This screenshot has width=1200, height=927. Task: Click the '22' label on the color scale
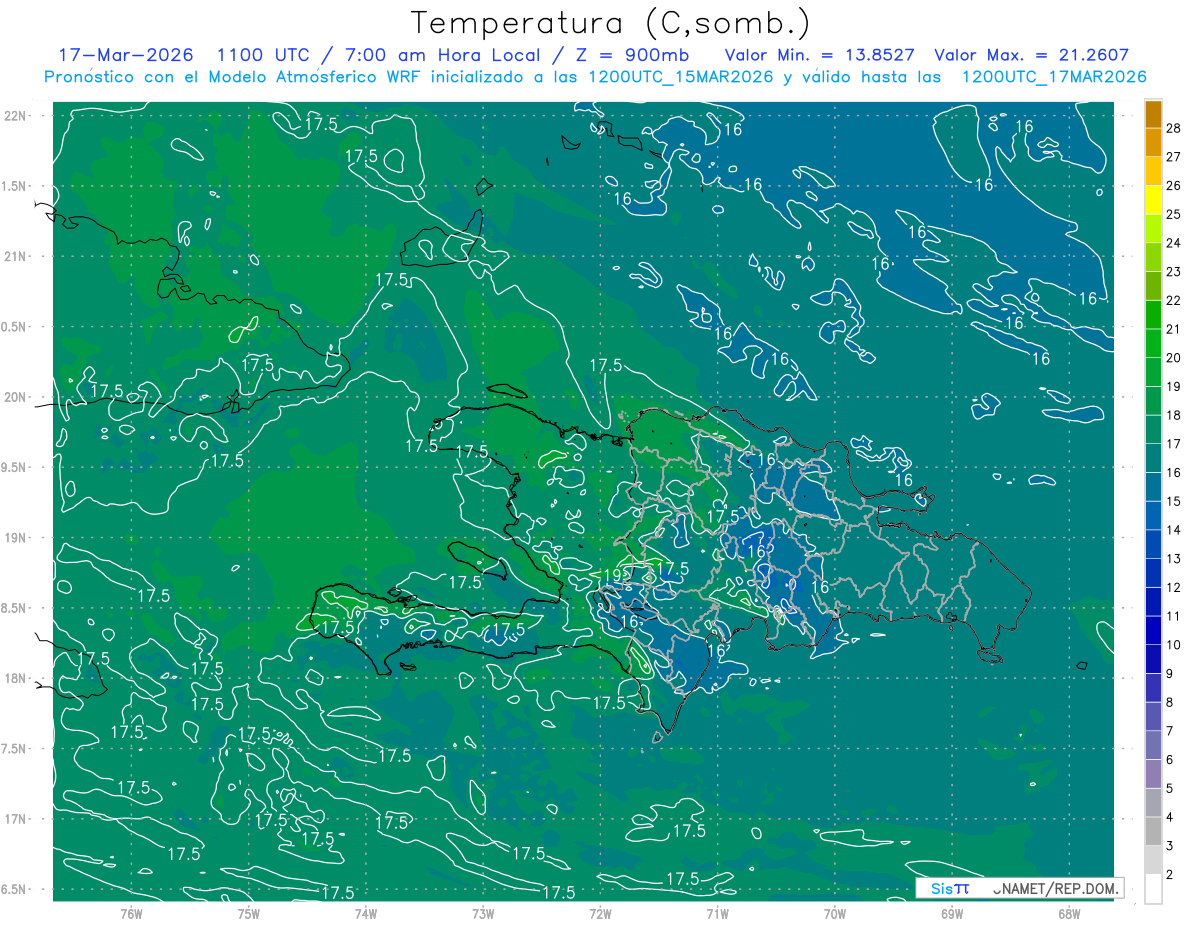1174,300
